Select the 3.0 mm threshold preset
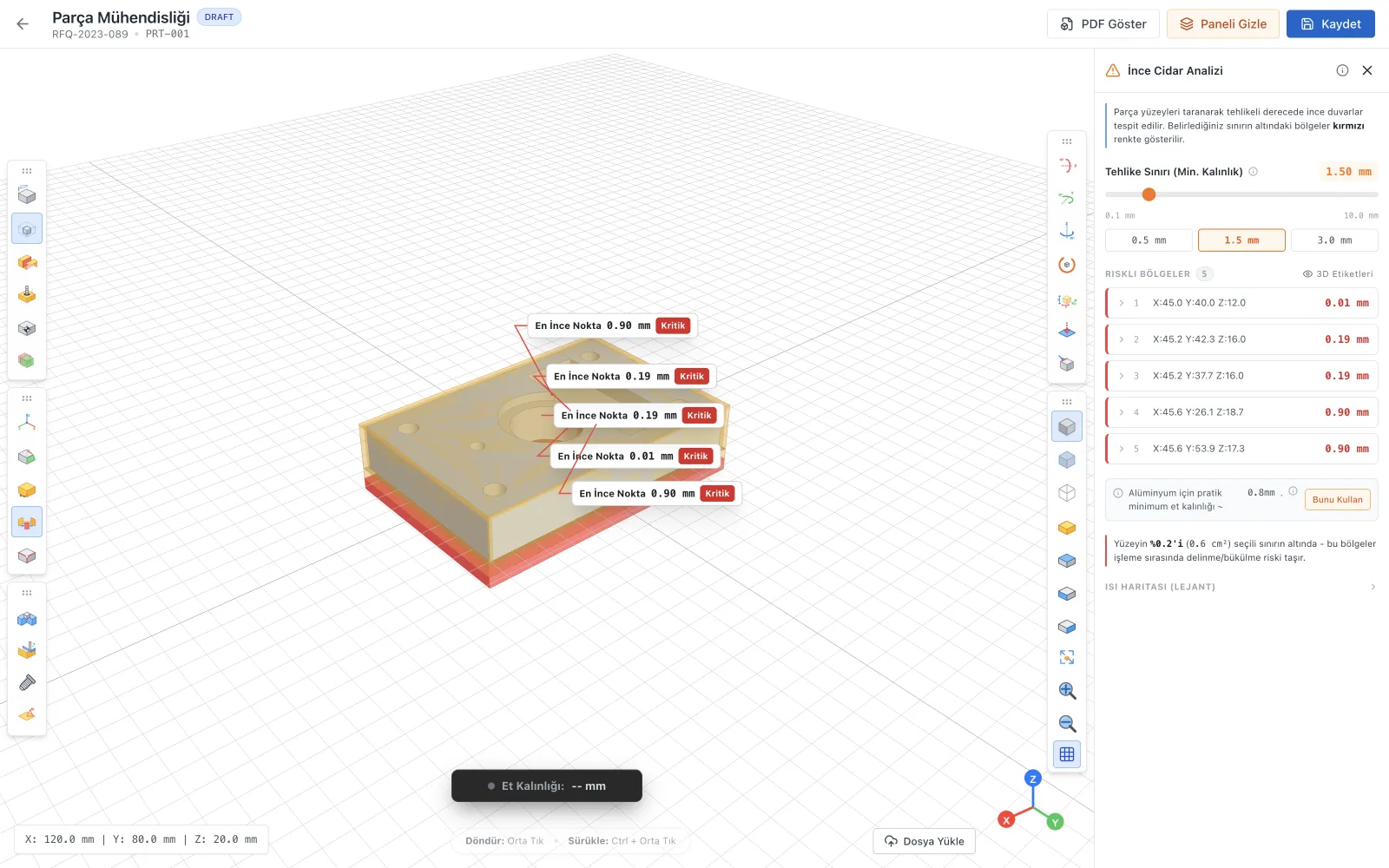The width and height of the screenshot is (1389, 868). [1334, 240]
